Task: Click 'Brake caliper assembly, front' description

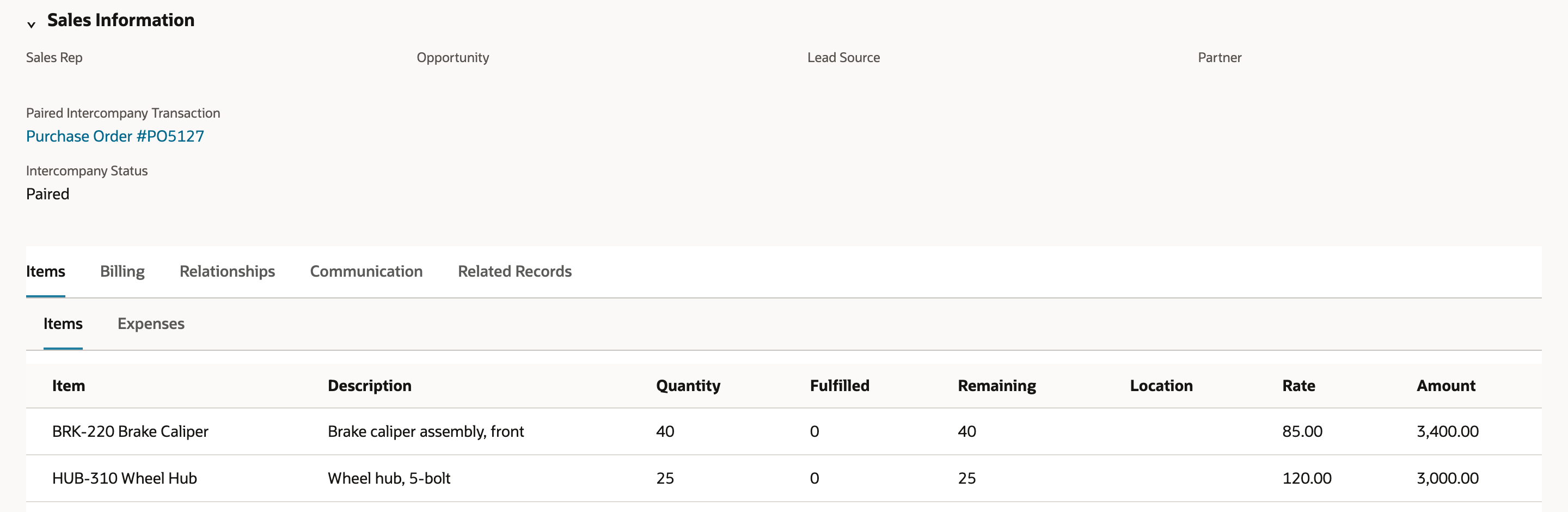Action: (x=426, y=431)
